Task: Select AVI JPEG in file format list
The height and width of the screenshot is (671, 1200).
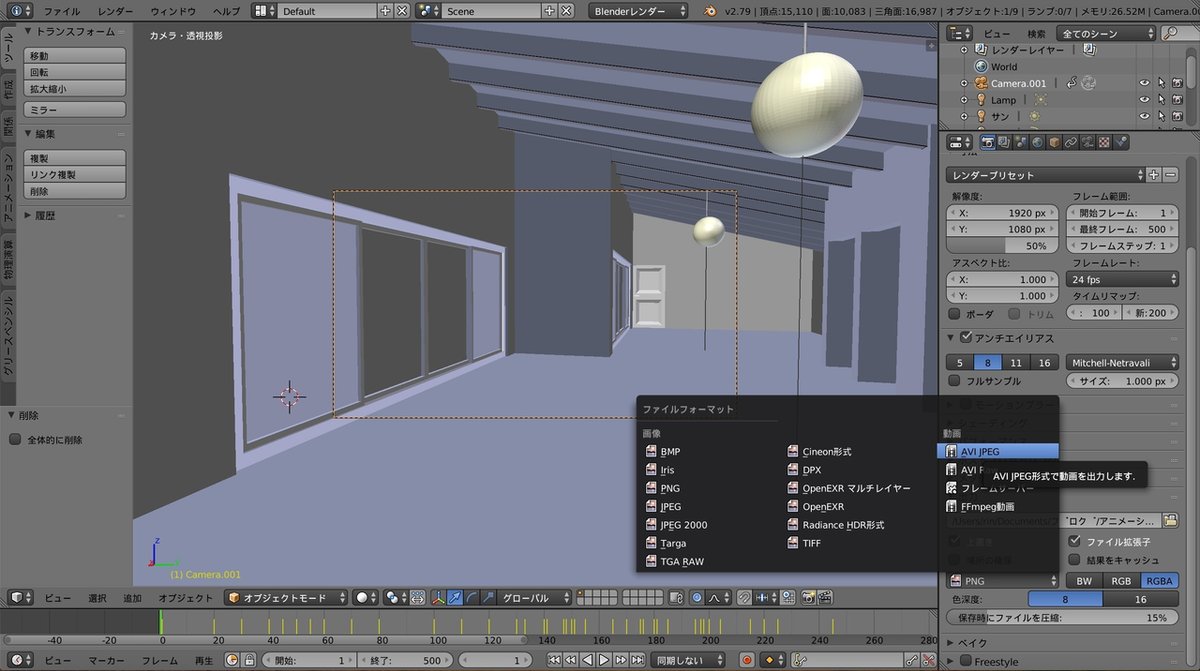Action: coord(997,451)
